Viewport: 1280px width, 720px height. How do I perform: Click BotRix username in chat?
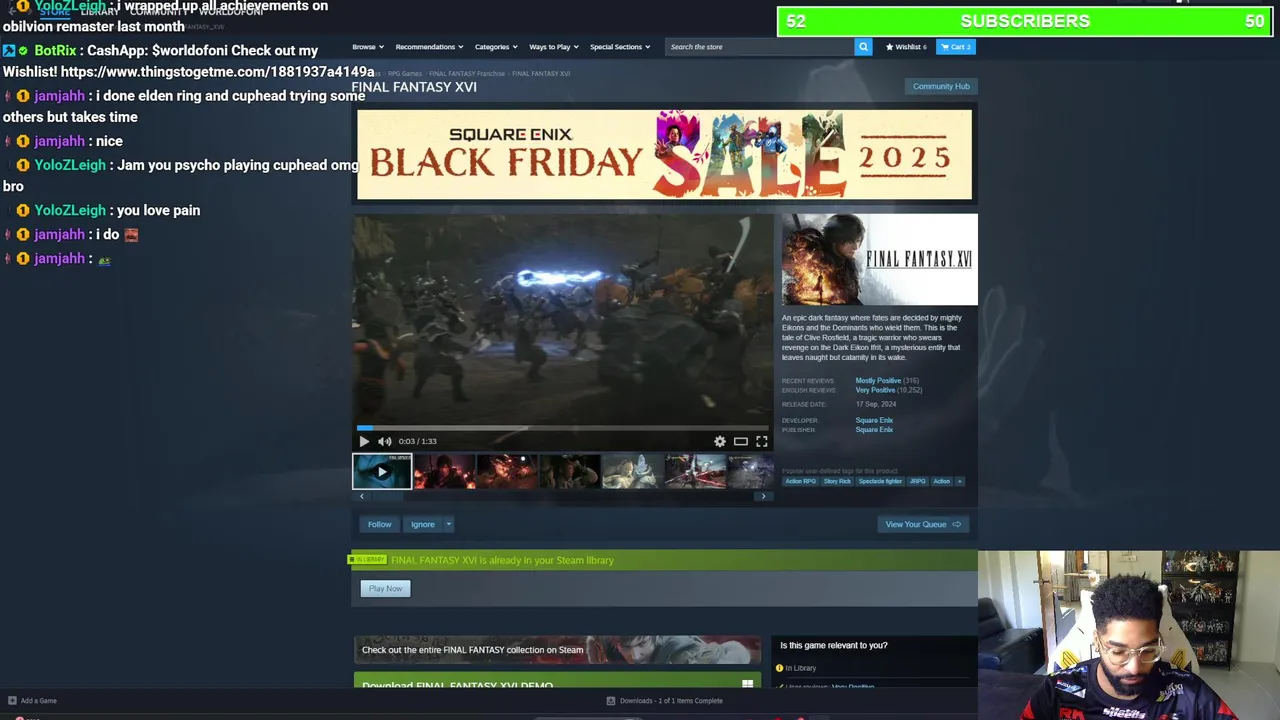coord(55,50)
